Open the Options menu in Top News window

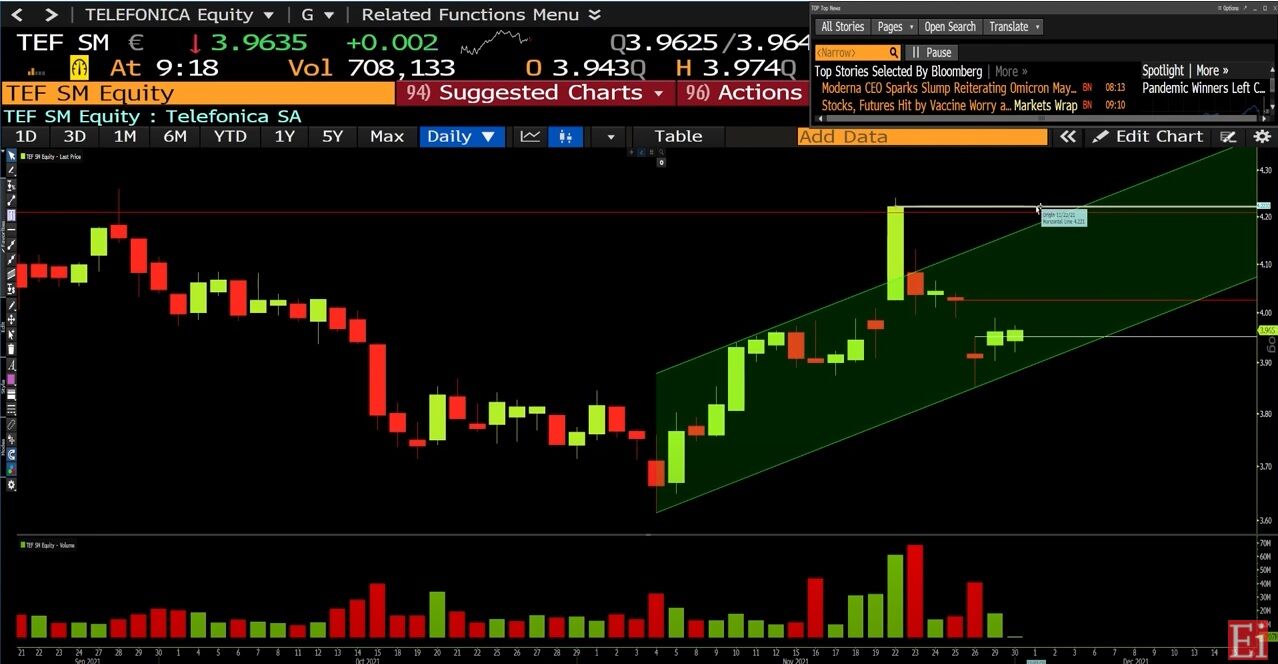click(1228, 7)
